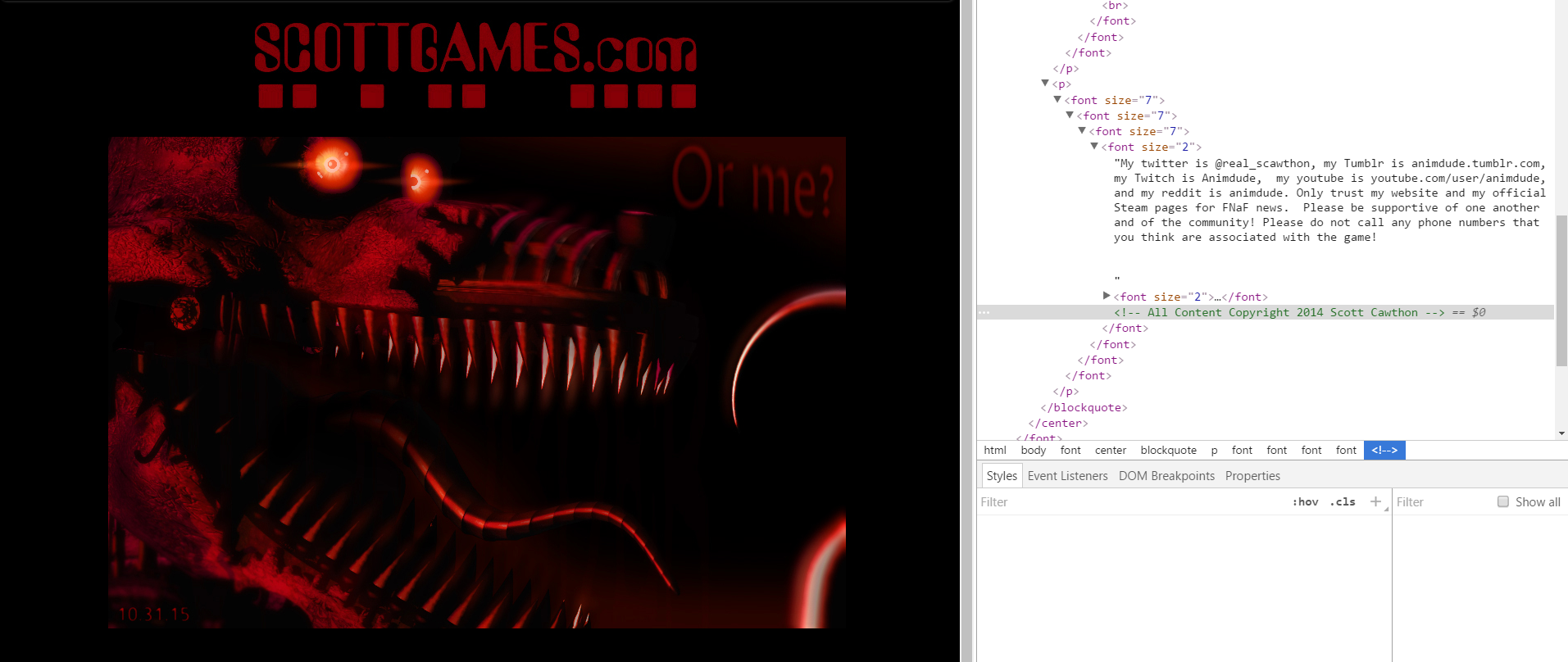This screenshot has width=1568, height=662.
Task: Switch to the Properties tab
Action: (x=1252, y=476)
